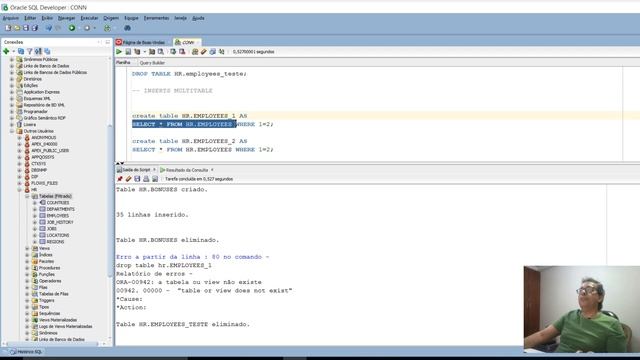Click the Explain Plan icon in worksheet toolbar
640x360 pixels.
pyautogui.click(x=137, y=52)
